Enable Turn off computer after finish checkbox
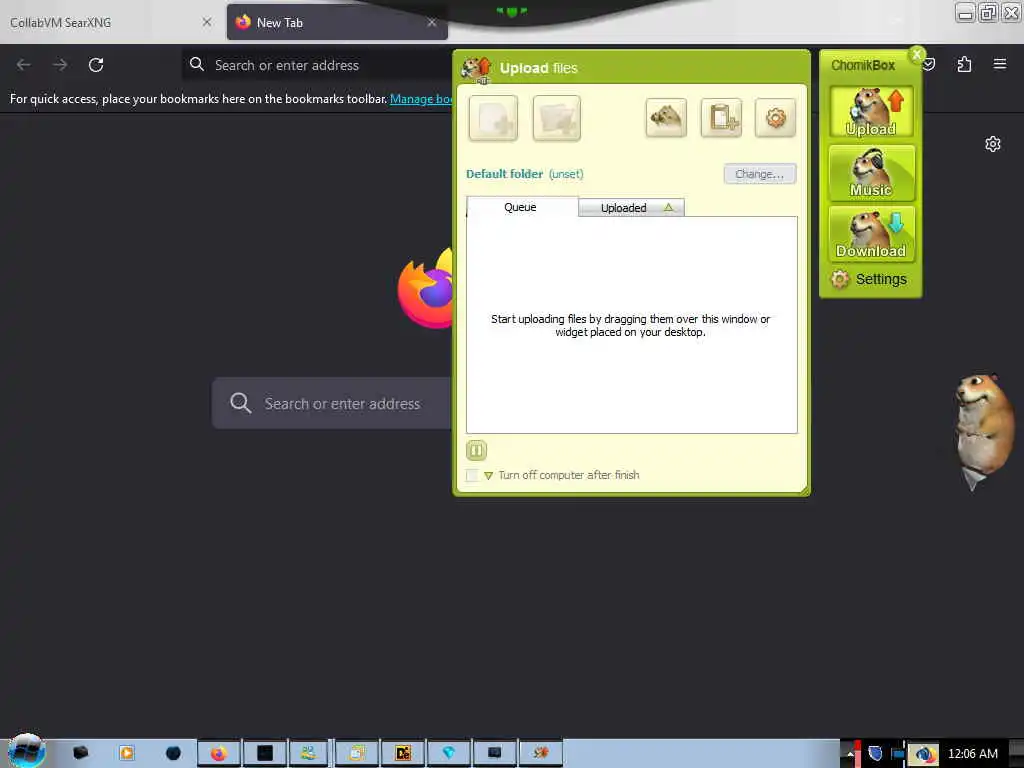Viewport: 1024px width, 768px height. point(472,475)
